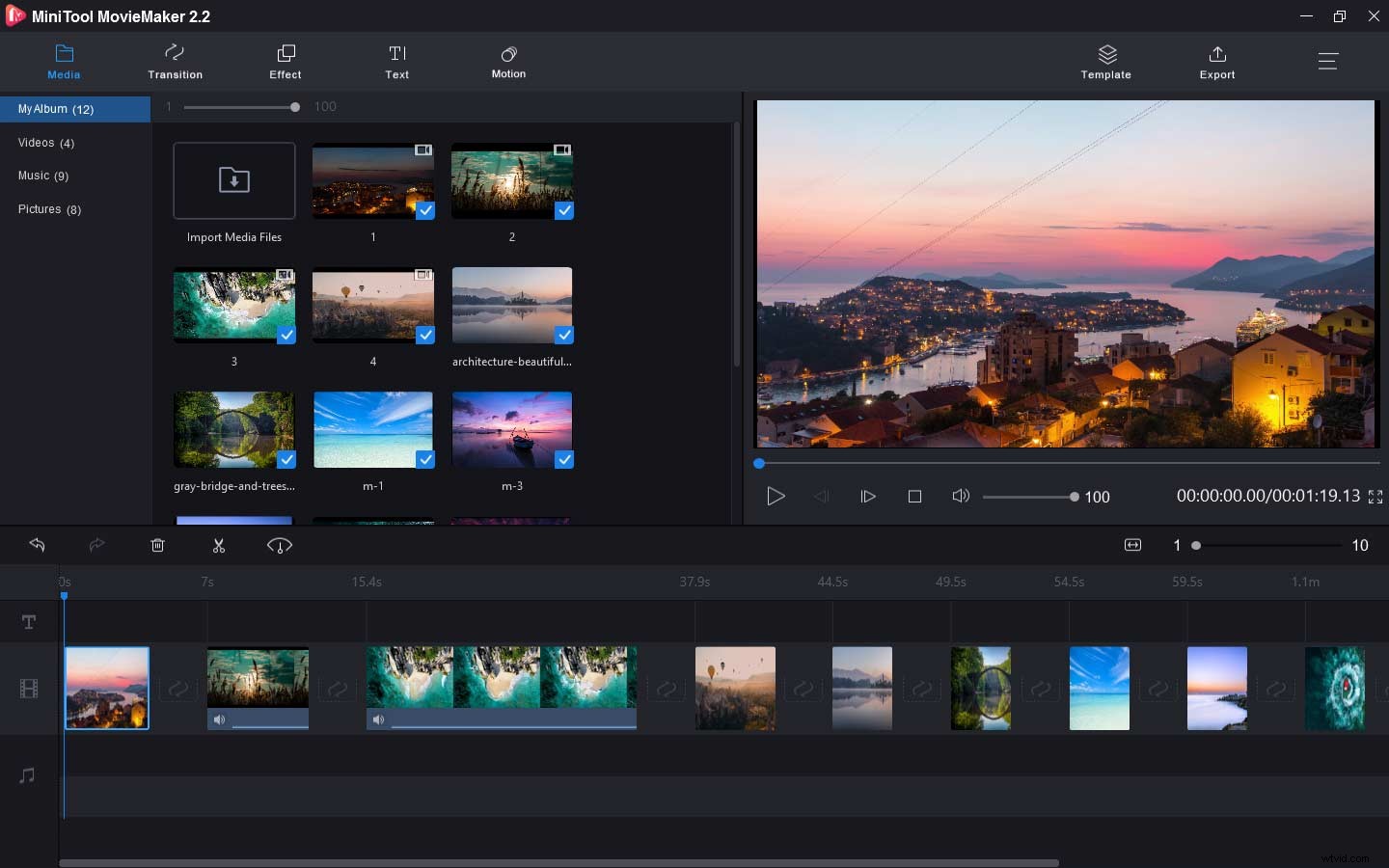Open the speed controller icon
The image size is (1389, 868).
(x=280, y=546)
